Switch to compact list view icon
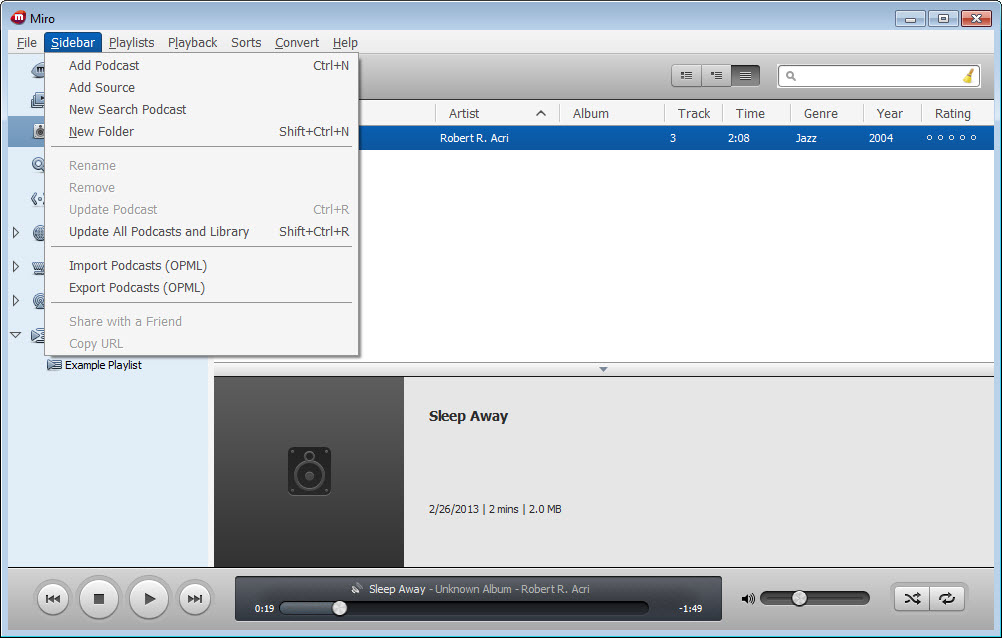The image size is (1002, 638). tap(746, 75)
